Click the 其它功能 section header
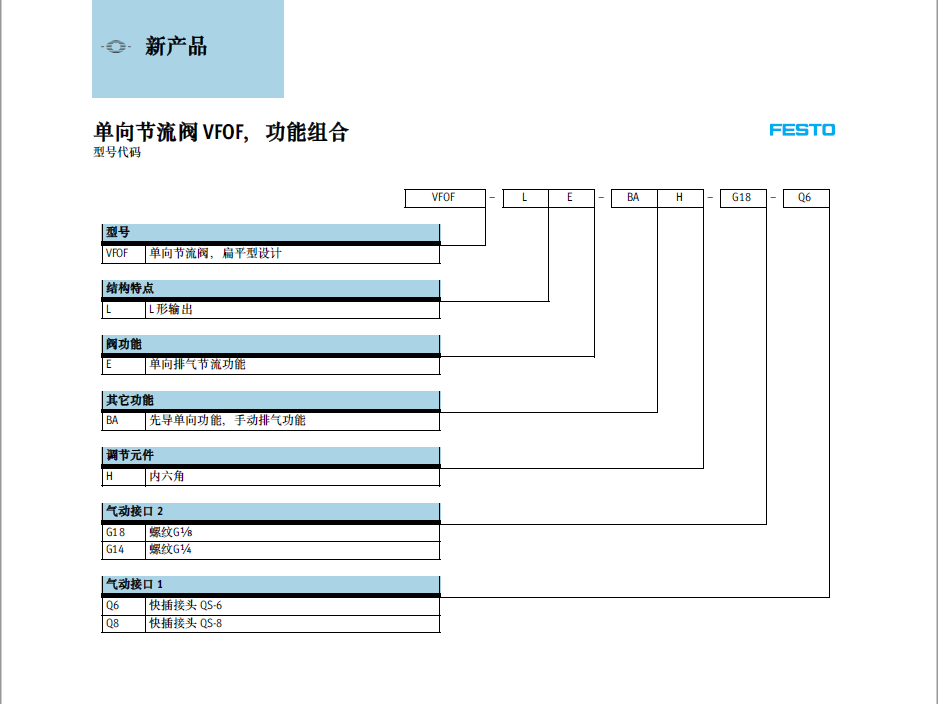The height and width of the screenshot is (704, 938). pyautogui.click(x=271, y=400)
